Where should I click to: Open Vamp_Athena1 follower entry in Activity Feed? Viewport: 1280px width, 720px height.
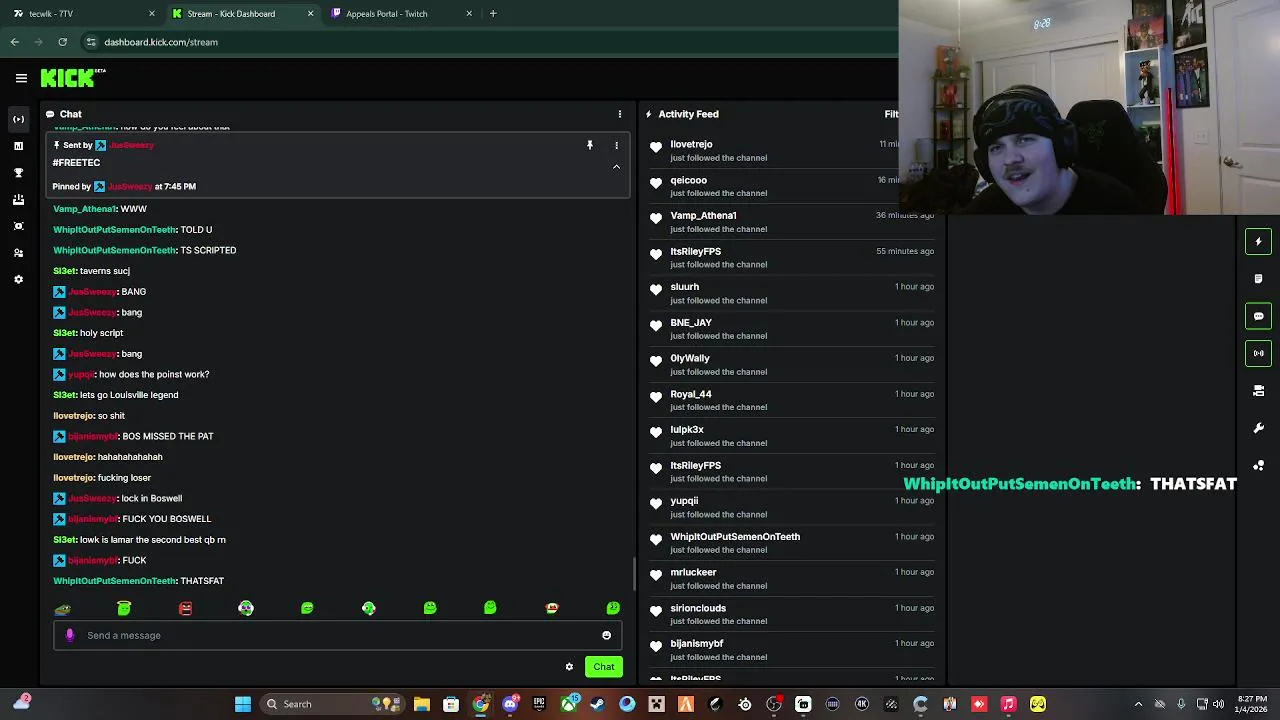coord(791,222)
